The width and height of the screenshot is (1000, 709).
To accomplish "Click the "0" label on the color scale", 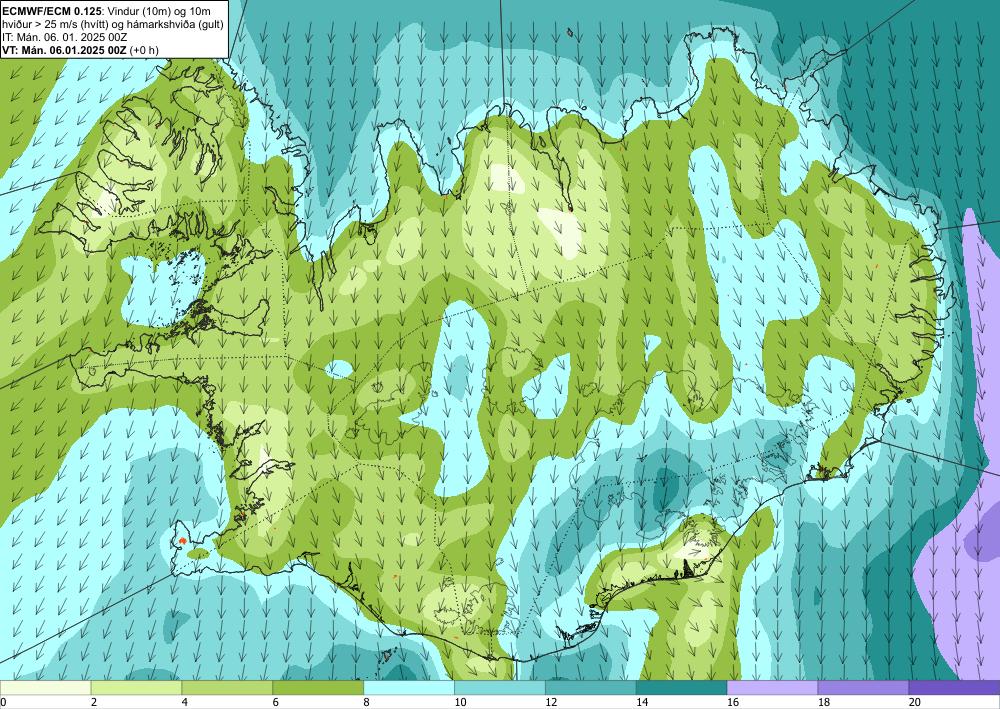I will [x=3, y=702].
